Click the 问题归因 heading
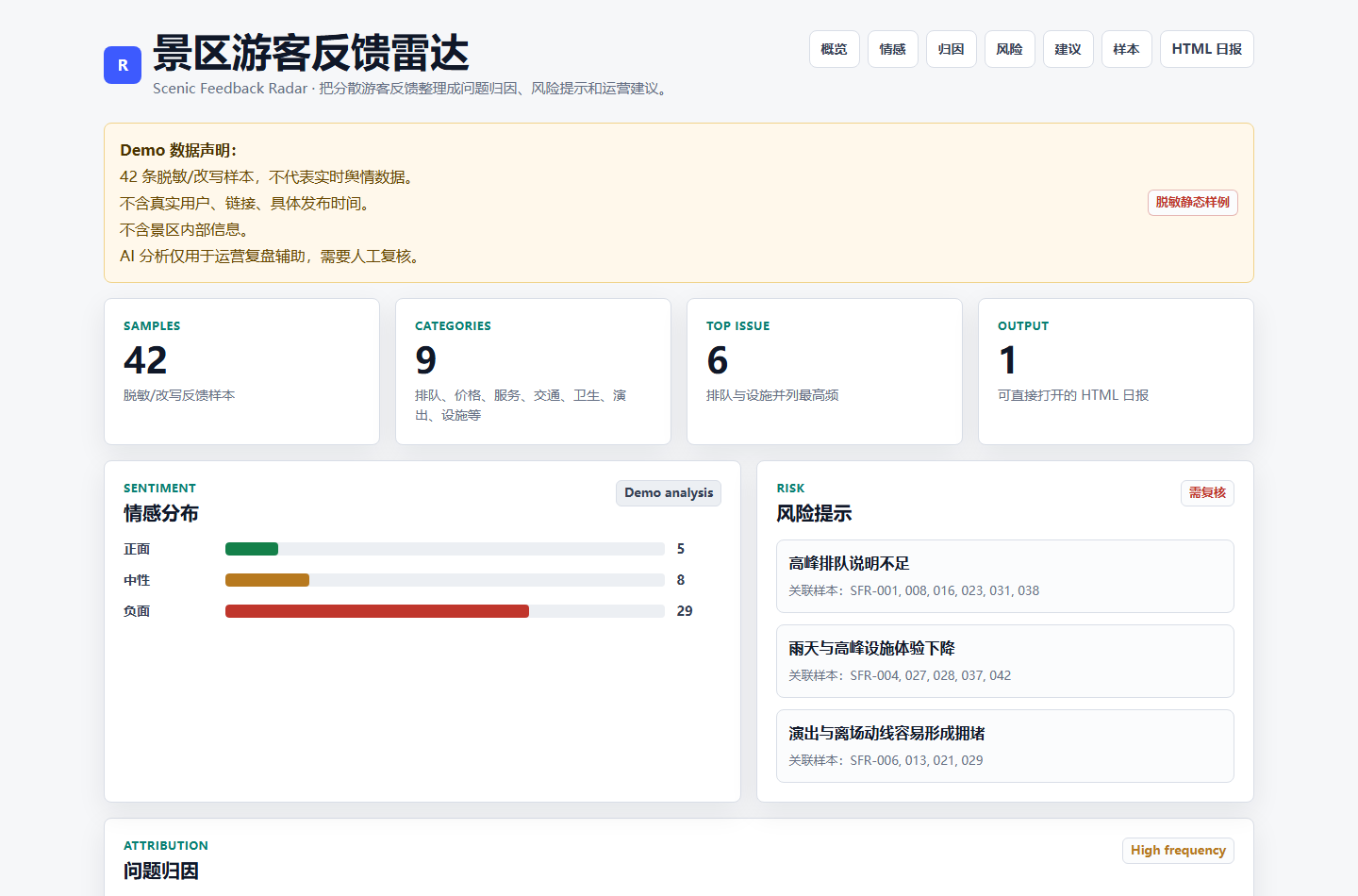This screenshot has height=896, width=1358. click(x=161, y=871)
